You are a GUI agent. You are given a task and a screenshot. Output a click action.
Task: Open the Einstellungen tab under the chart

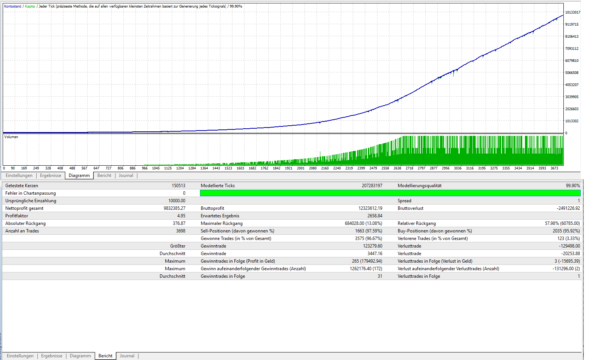click(x=19, y=176)
